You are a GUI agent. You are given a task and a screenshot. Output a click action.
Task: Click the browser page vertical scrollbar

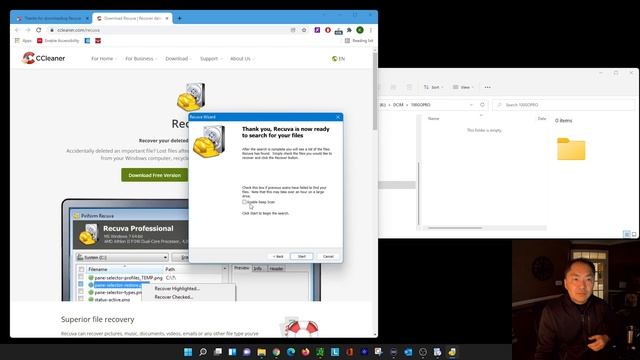(375, 91)
